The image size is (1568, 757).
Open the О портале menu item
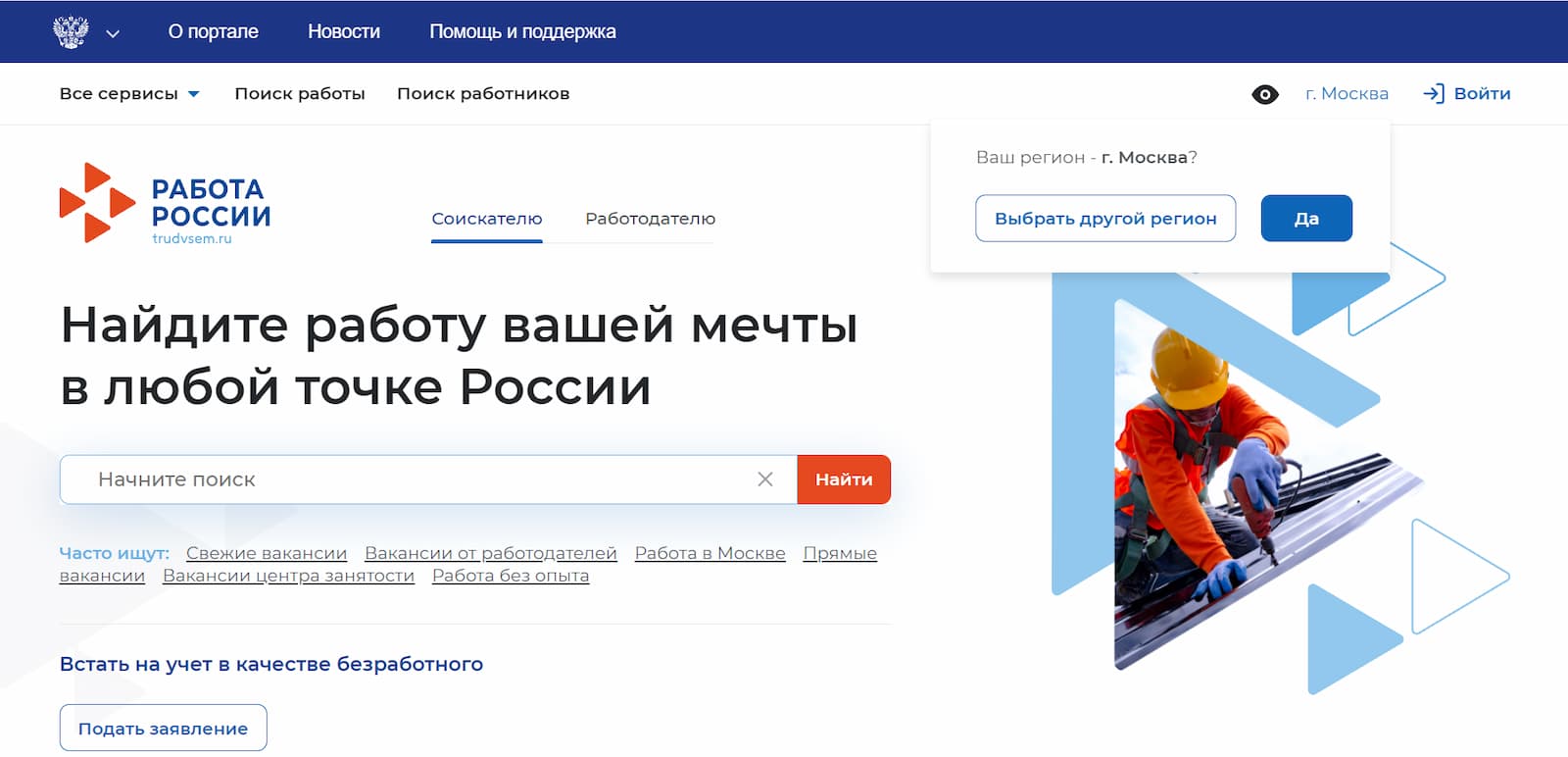tap(214, 31)
